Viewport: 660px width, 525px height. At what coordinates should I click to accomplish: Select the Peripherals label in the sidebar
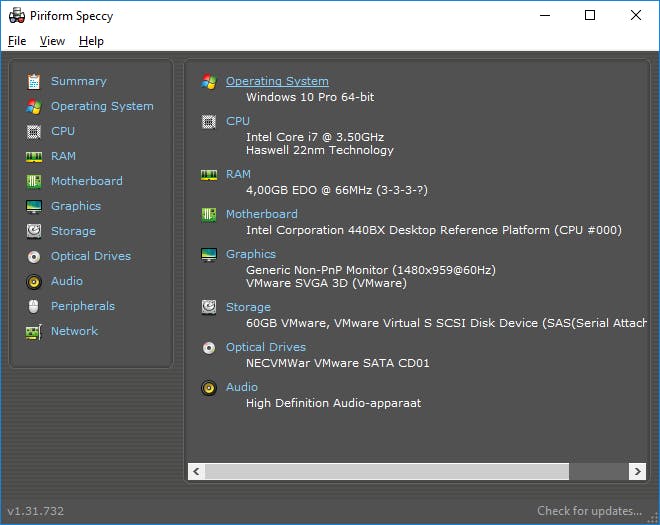click(82, 306)
